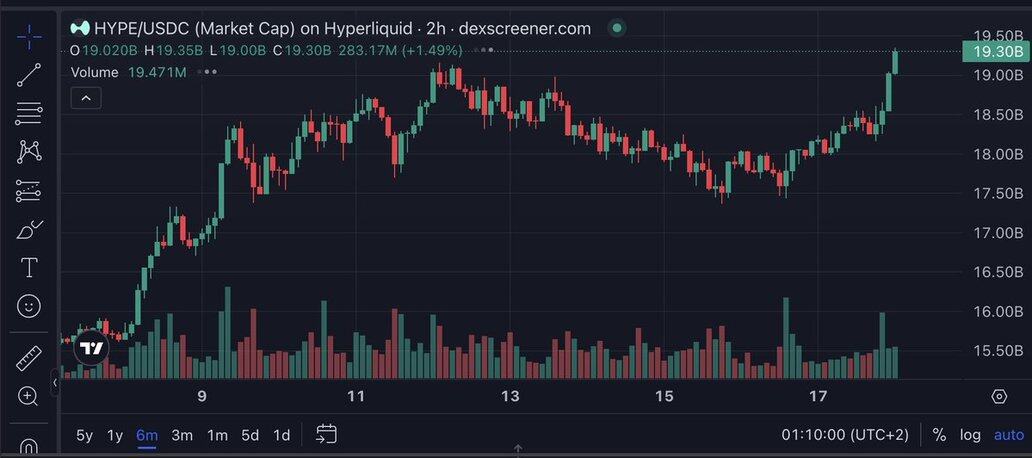Click date label 11 on time axis

pyautogui.click(x=356, y=397)
